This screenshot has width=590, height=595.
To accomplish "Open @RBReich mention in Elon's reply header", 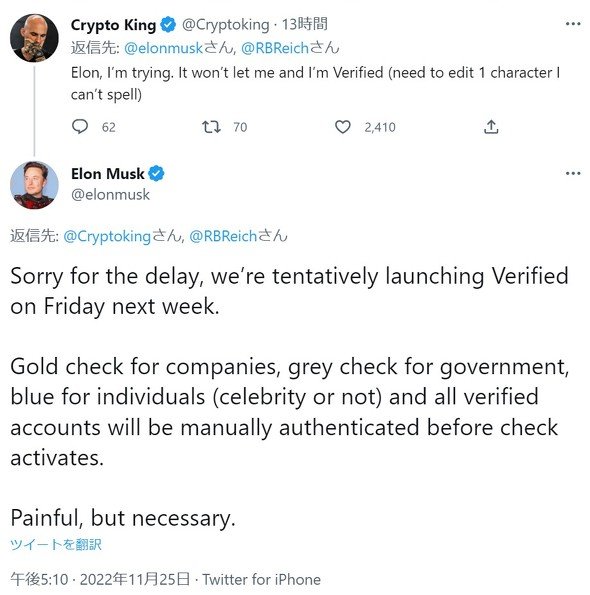I will [x=223, y=236].
